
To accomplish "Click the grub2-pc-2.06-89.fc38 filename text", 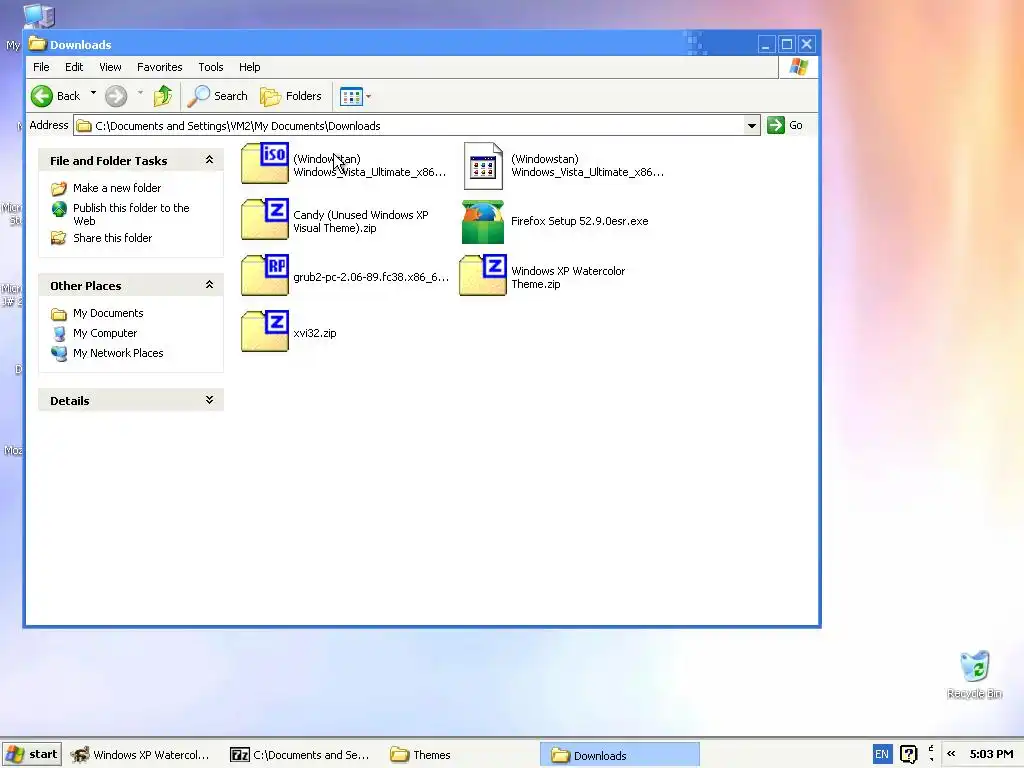I will [x=371, y=277].
